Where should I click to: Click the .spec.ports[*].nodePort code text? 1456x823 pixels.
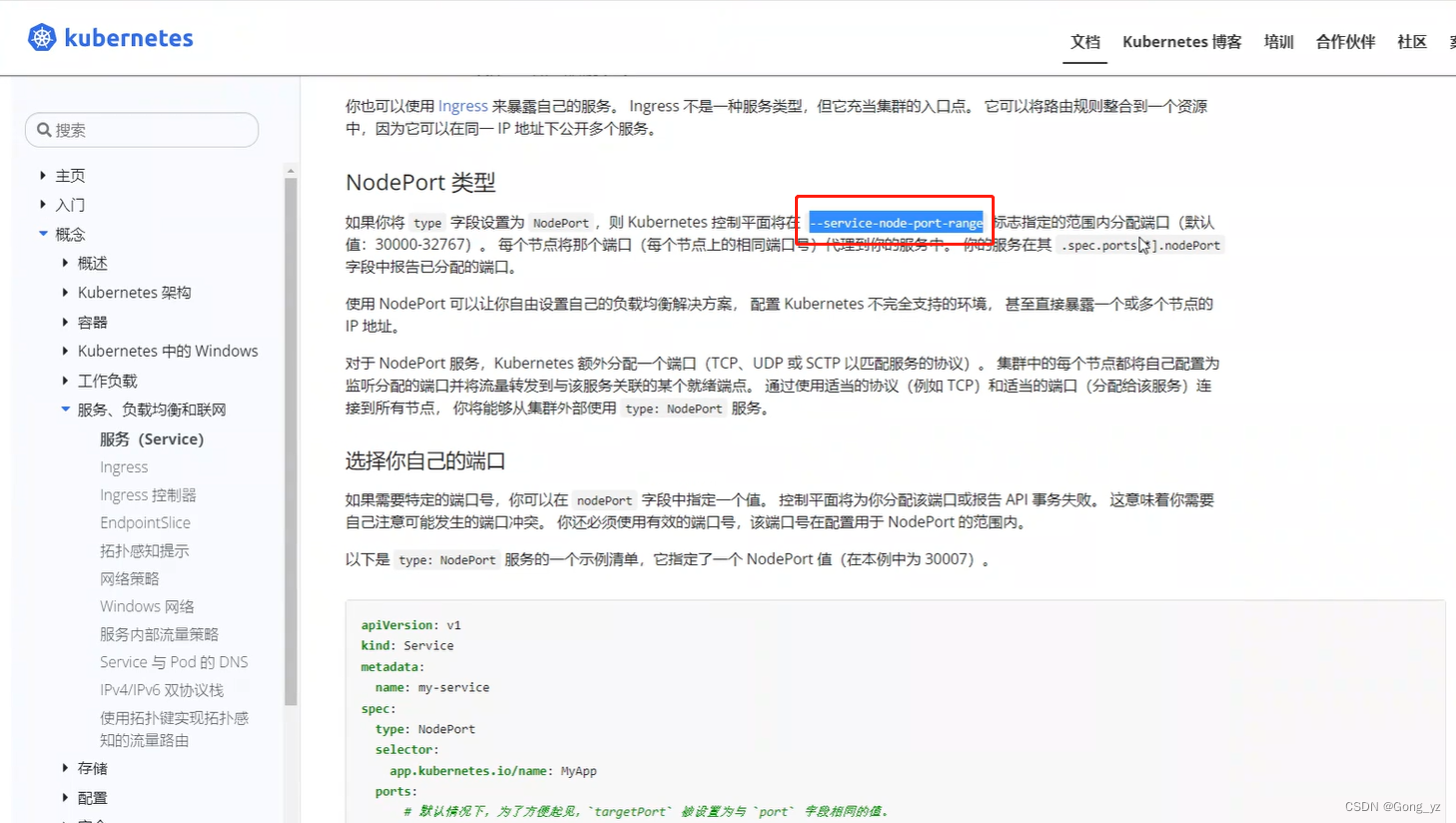pyautogui.click(x=1140, y=245)
